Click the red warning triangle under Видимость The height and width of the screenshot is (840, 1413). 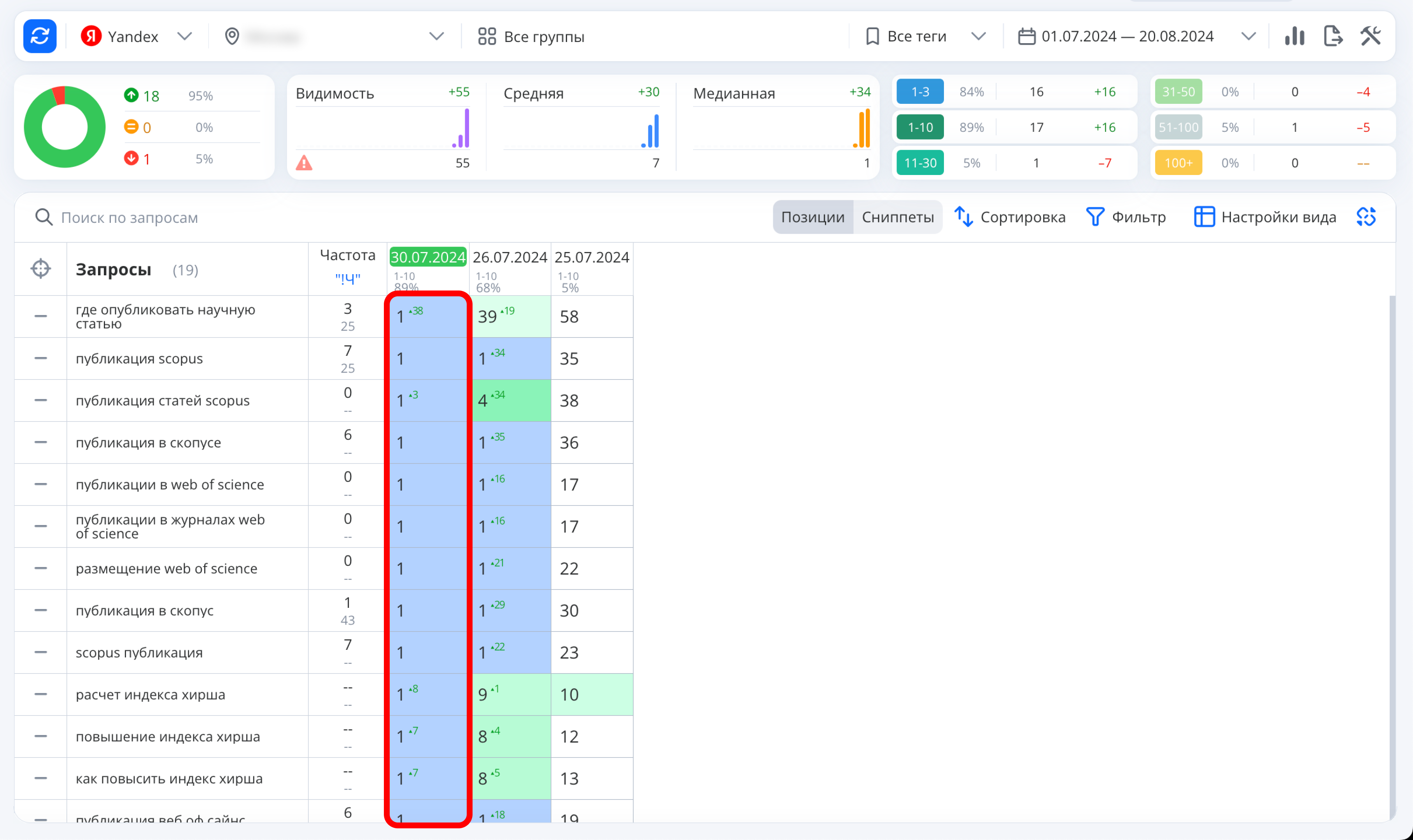[304, 163]
